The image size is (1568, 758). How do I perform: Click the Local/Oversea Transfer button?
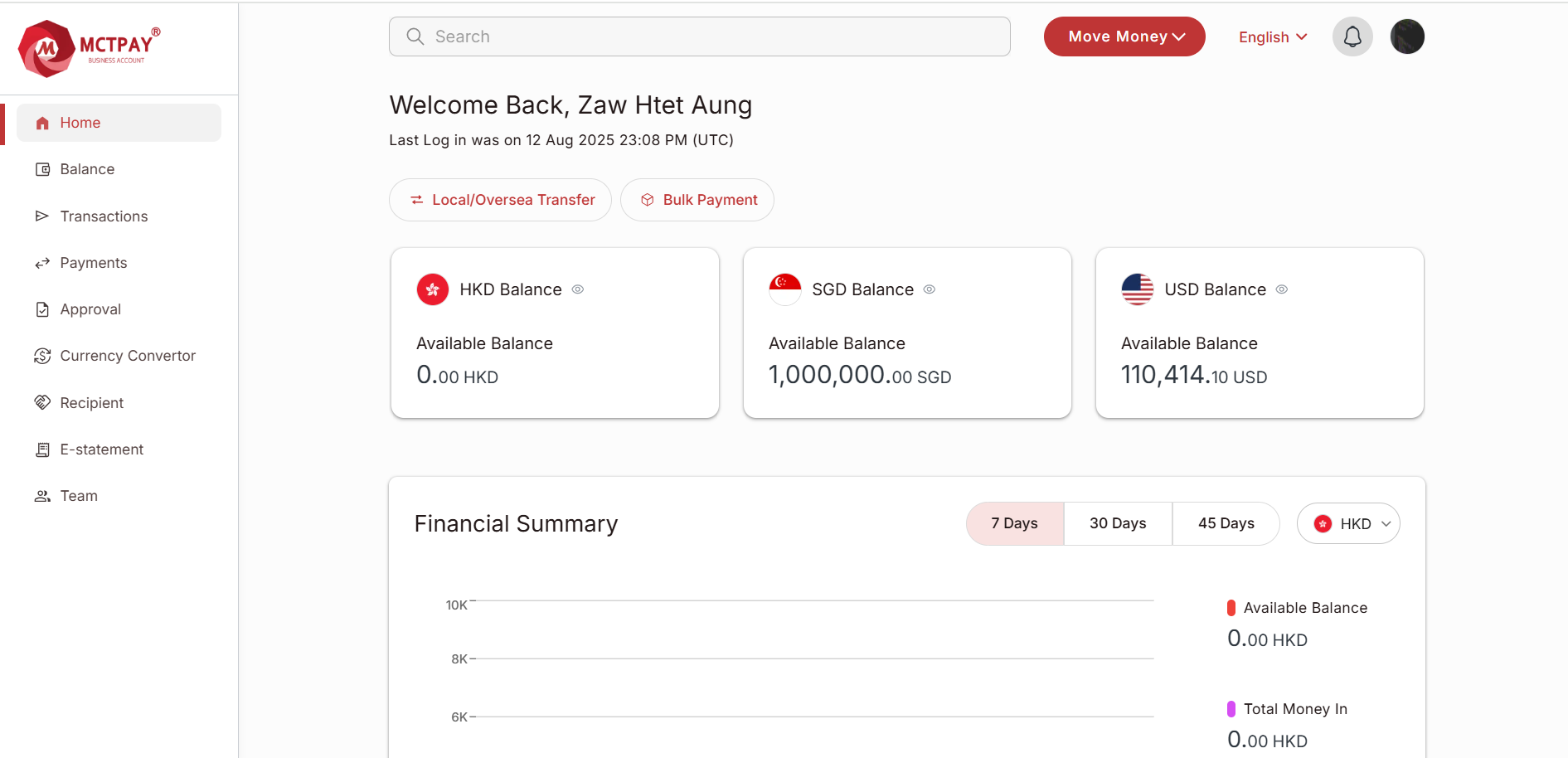pos(500,200)
